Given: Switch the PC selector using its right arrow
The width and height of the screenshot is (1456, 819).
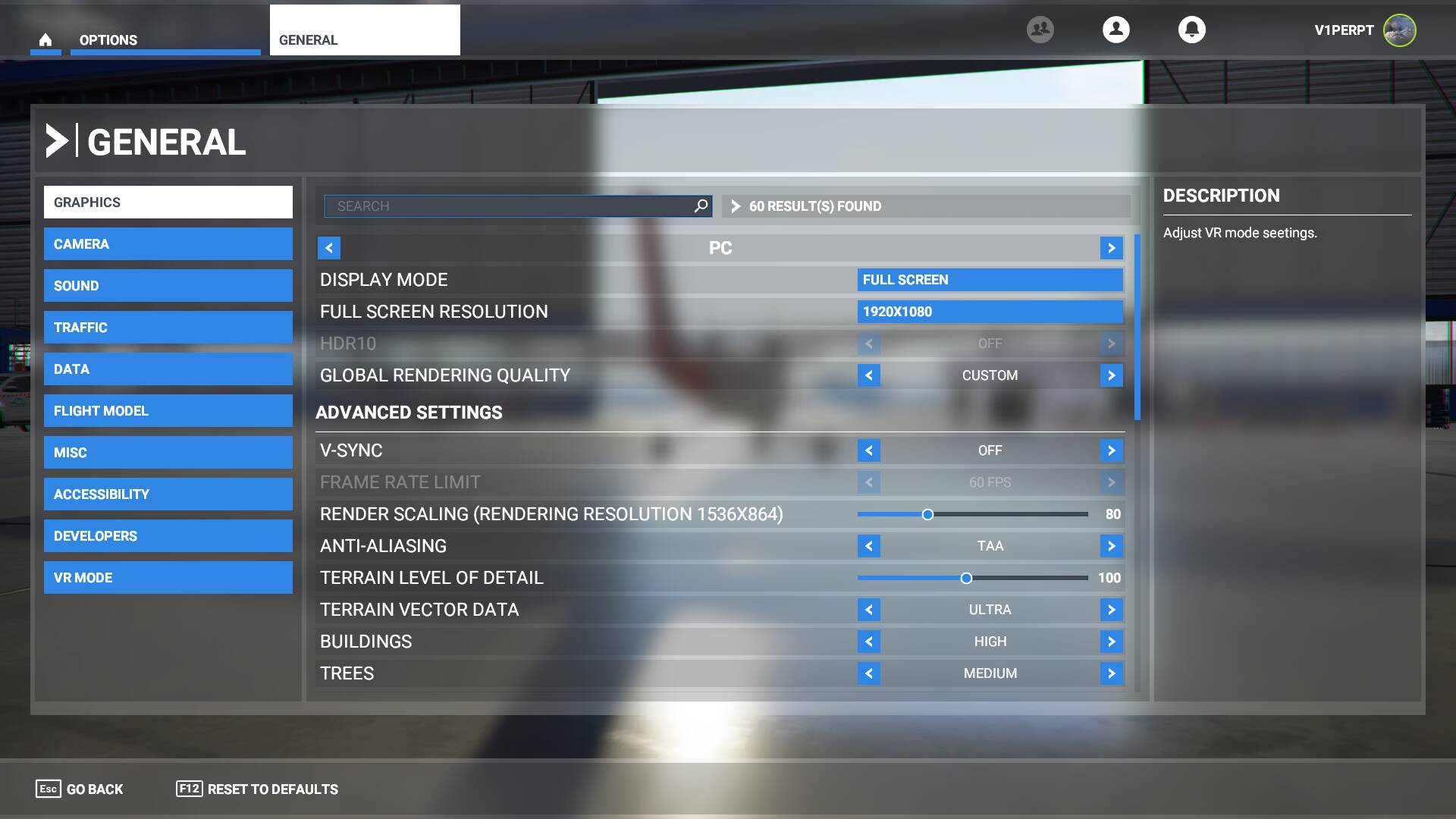Looking at the screenshot, I should (1111, 248).
